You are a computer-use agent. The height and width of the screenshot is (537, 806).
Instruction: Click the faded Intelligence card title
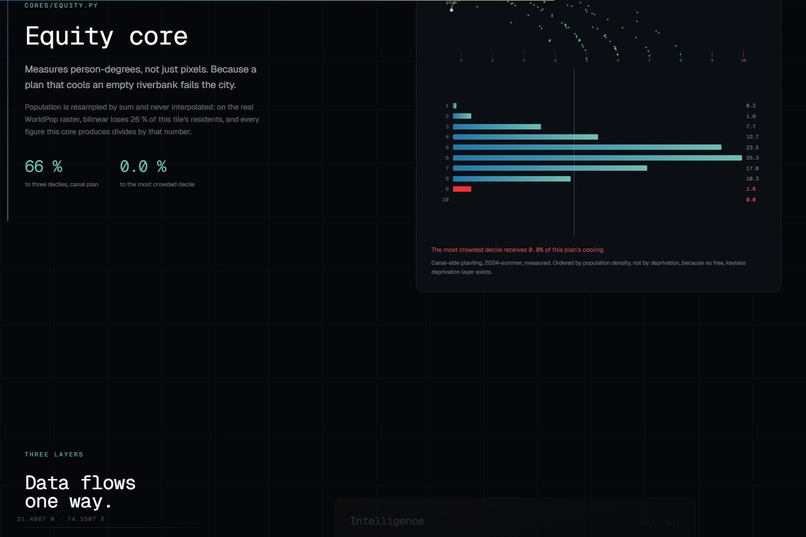[387, 521]
